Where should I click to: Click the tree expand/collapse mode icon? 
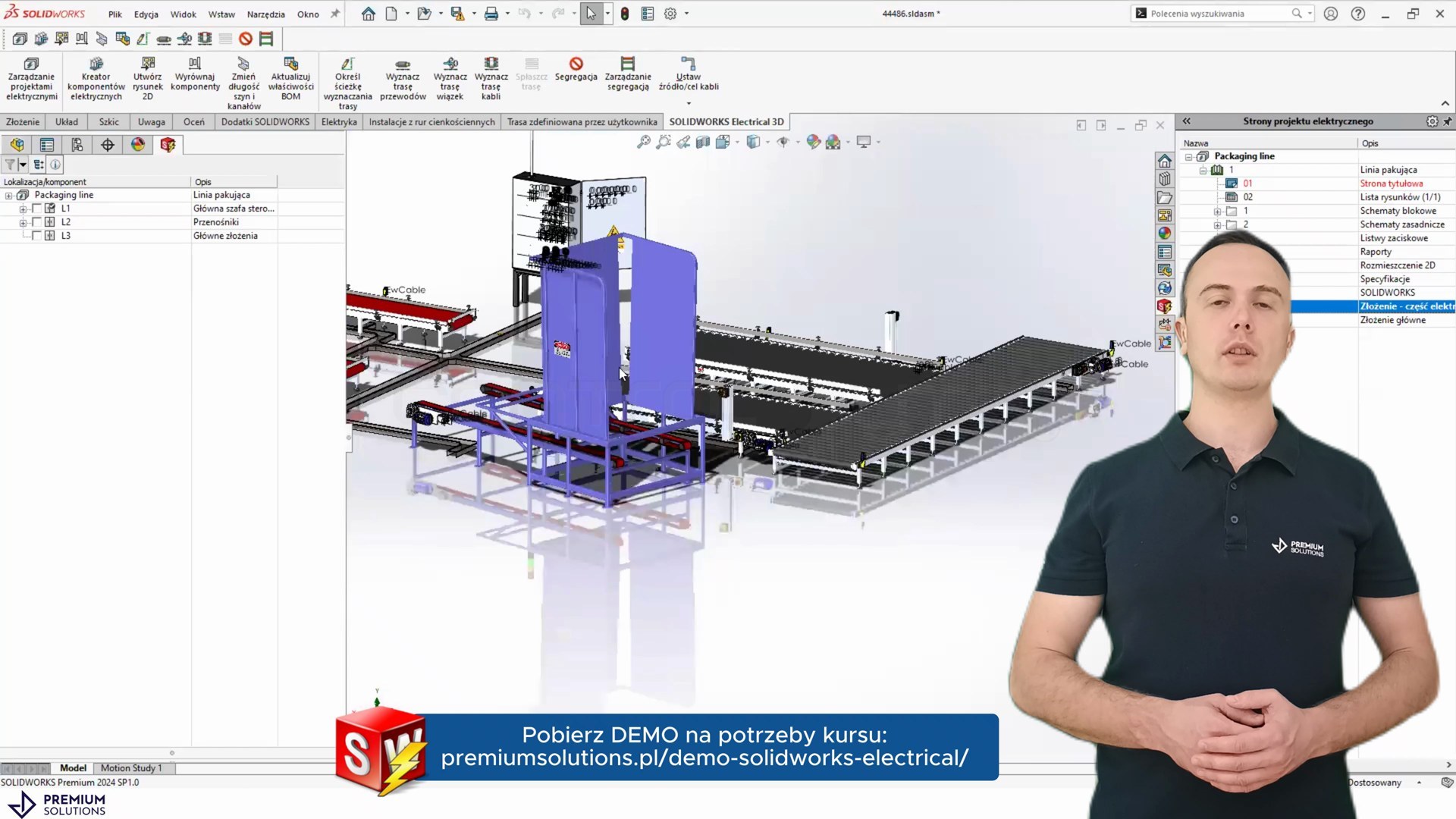pos(39,165)
